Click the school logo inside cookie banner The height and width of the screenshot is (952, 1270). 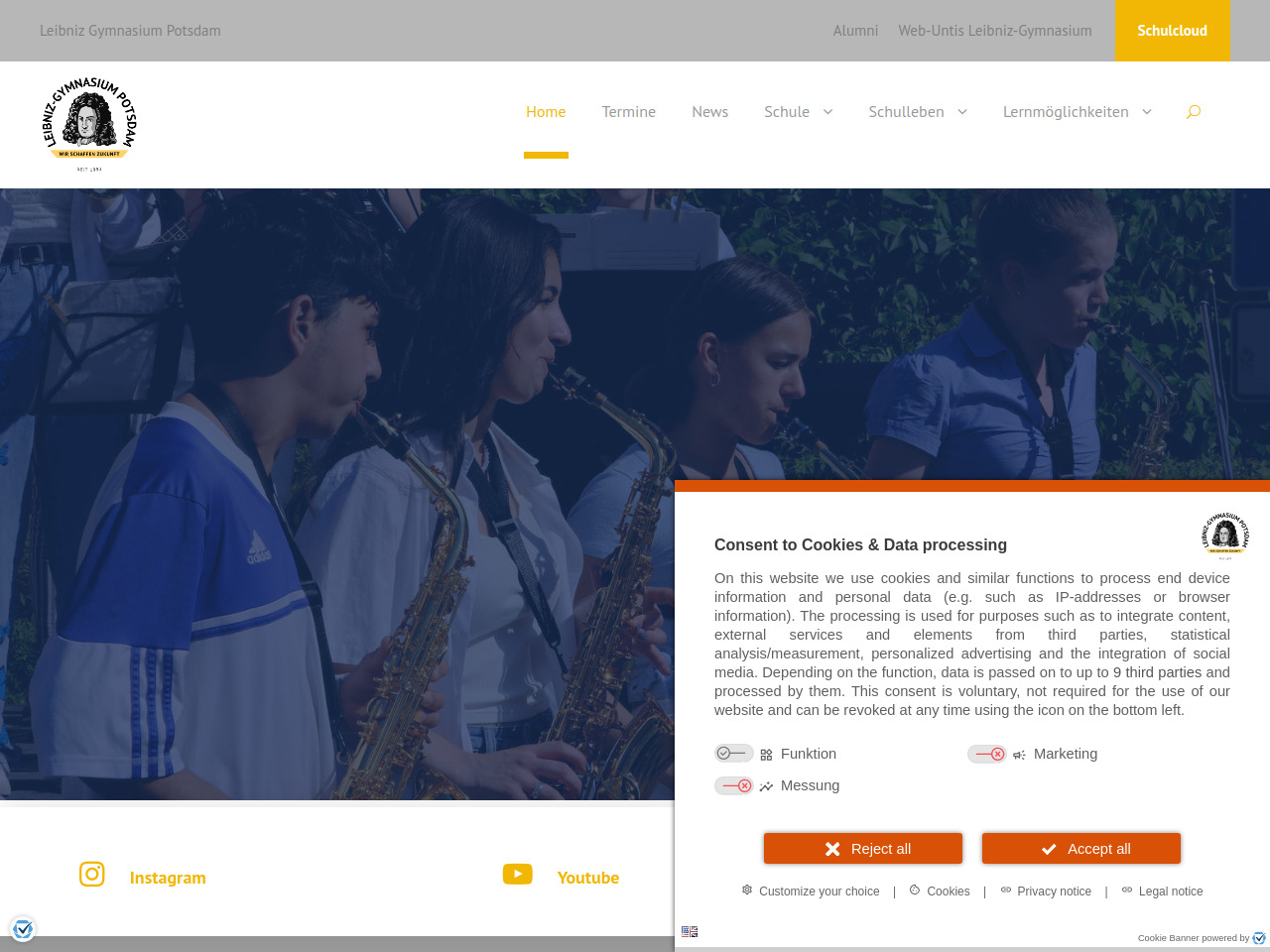point(1225,536)
